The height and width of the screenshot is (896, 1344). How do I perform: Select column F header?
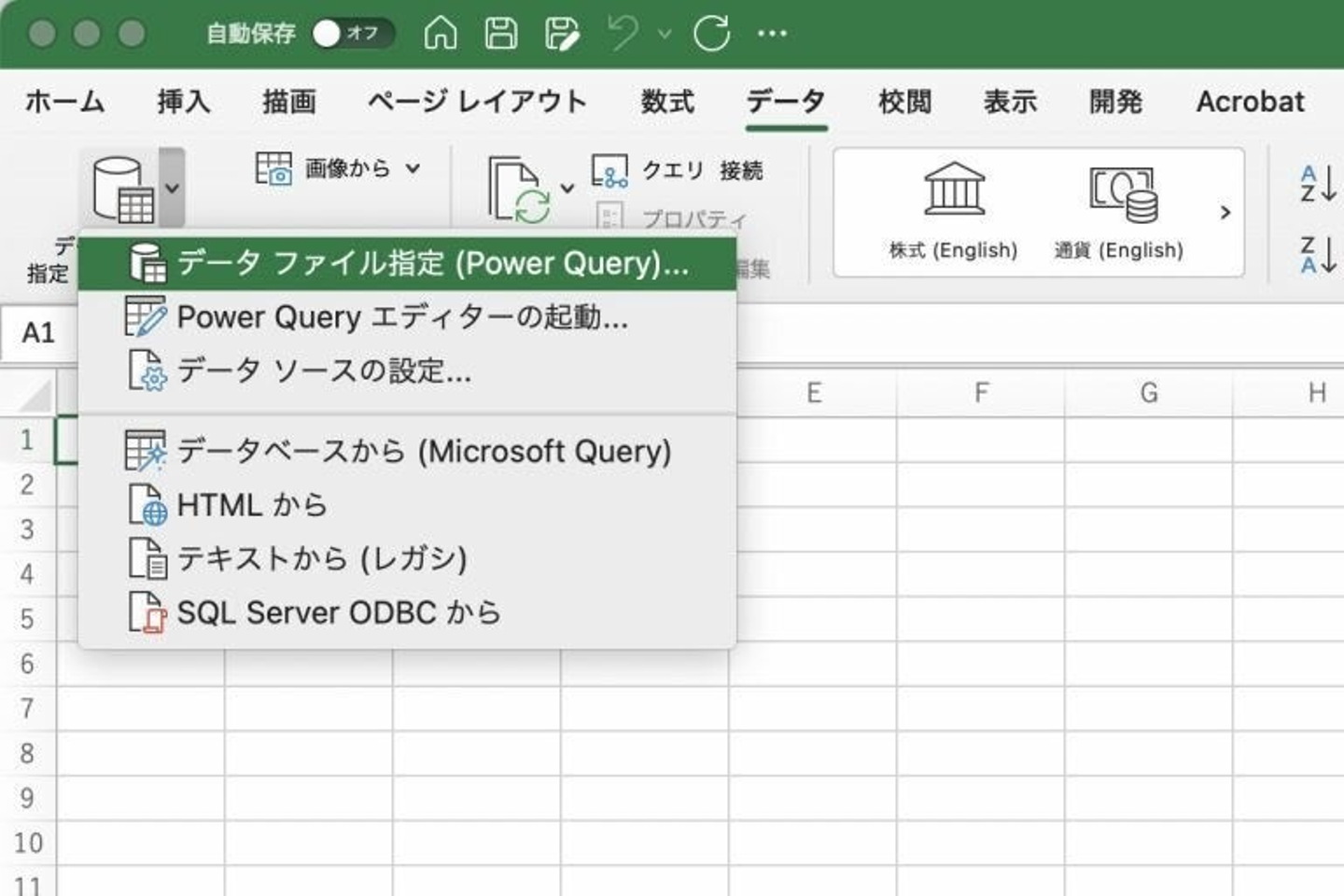(x=981, y=393)
